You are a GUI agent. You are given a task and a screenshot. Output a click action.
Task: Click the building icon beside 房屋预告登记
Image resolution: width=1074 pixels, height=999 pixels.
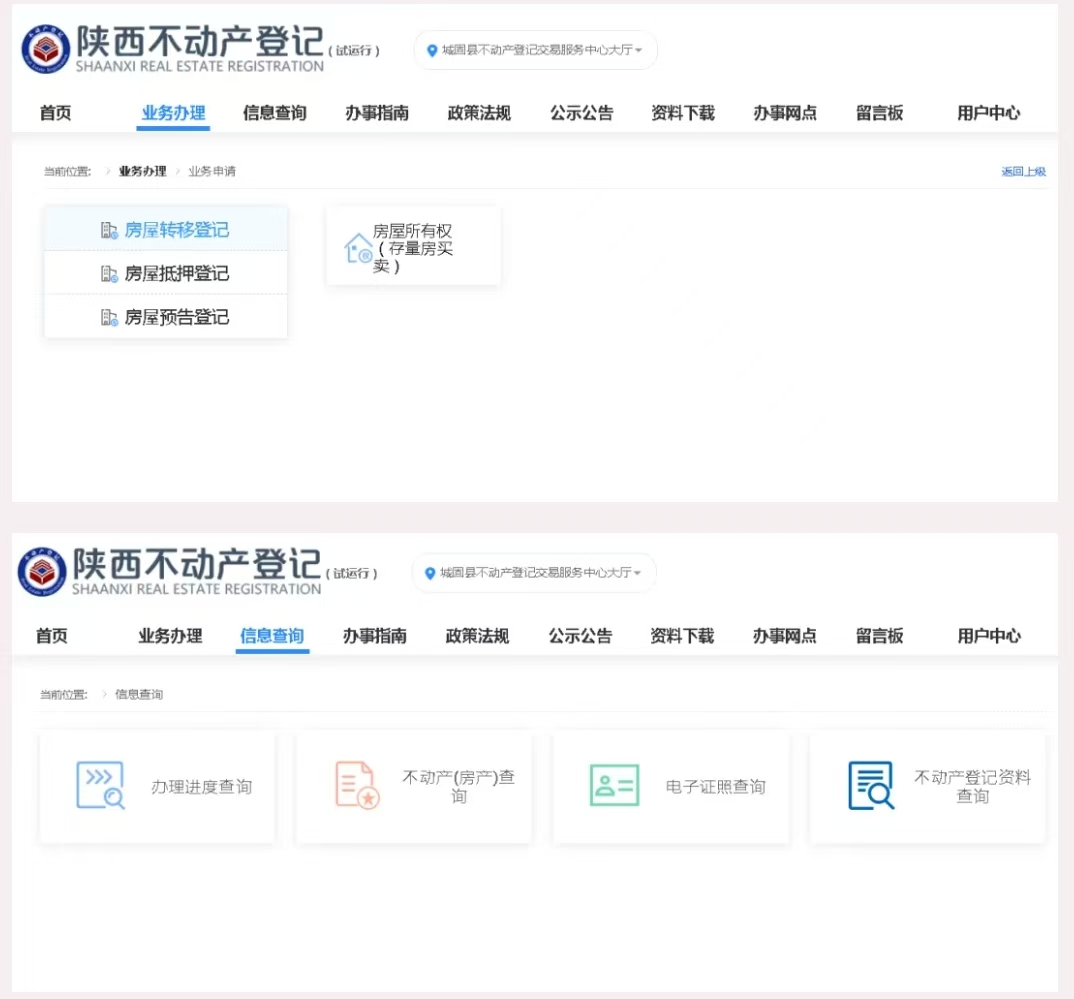[109, 318]
